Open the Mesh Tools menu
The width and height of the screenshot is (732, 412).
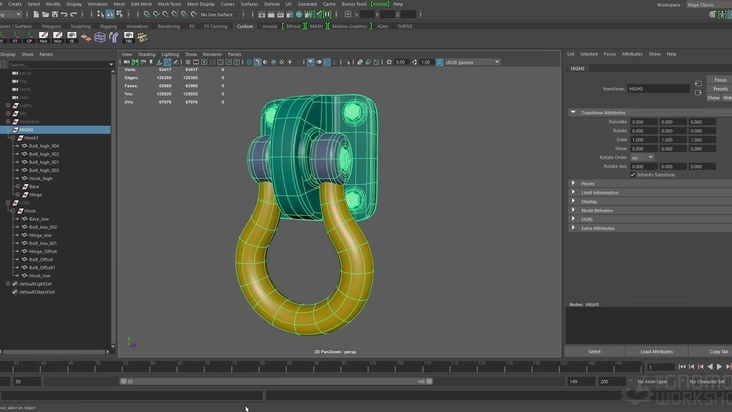click(169, 4)
